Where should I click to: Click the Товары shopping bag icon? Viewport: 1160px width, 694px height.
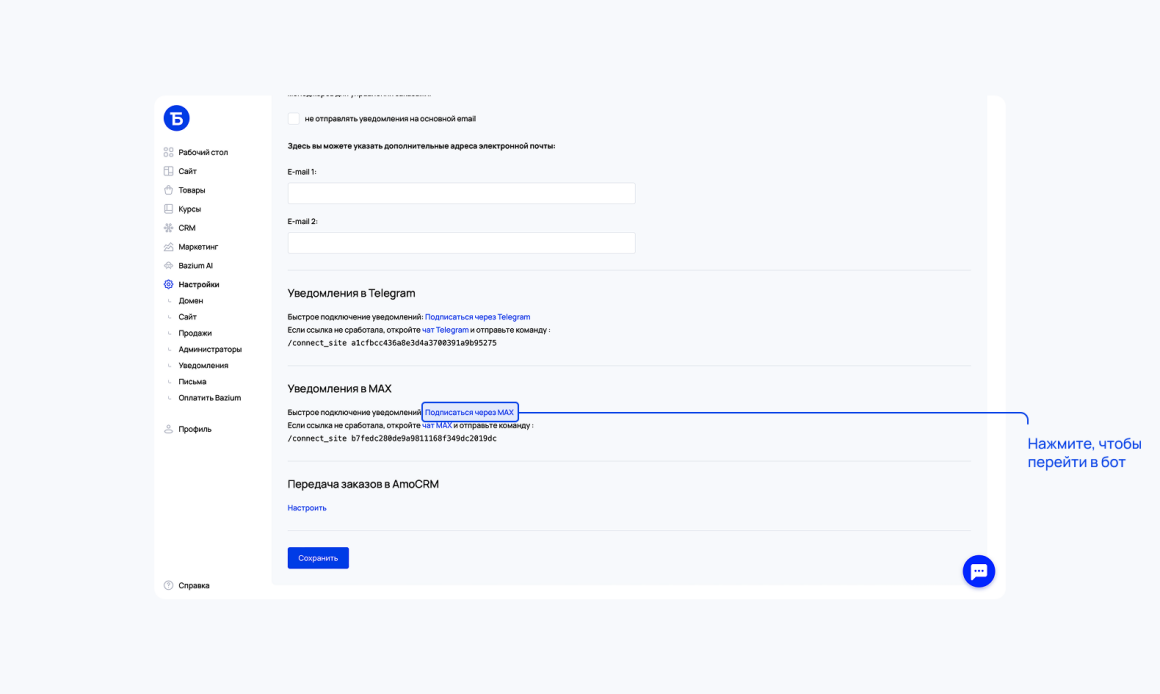(169, 190)
